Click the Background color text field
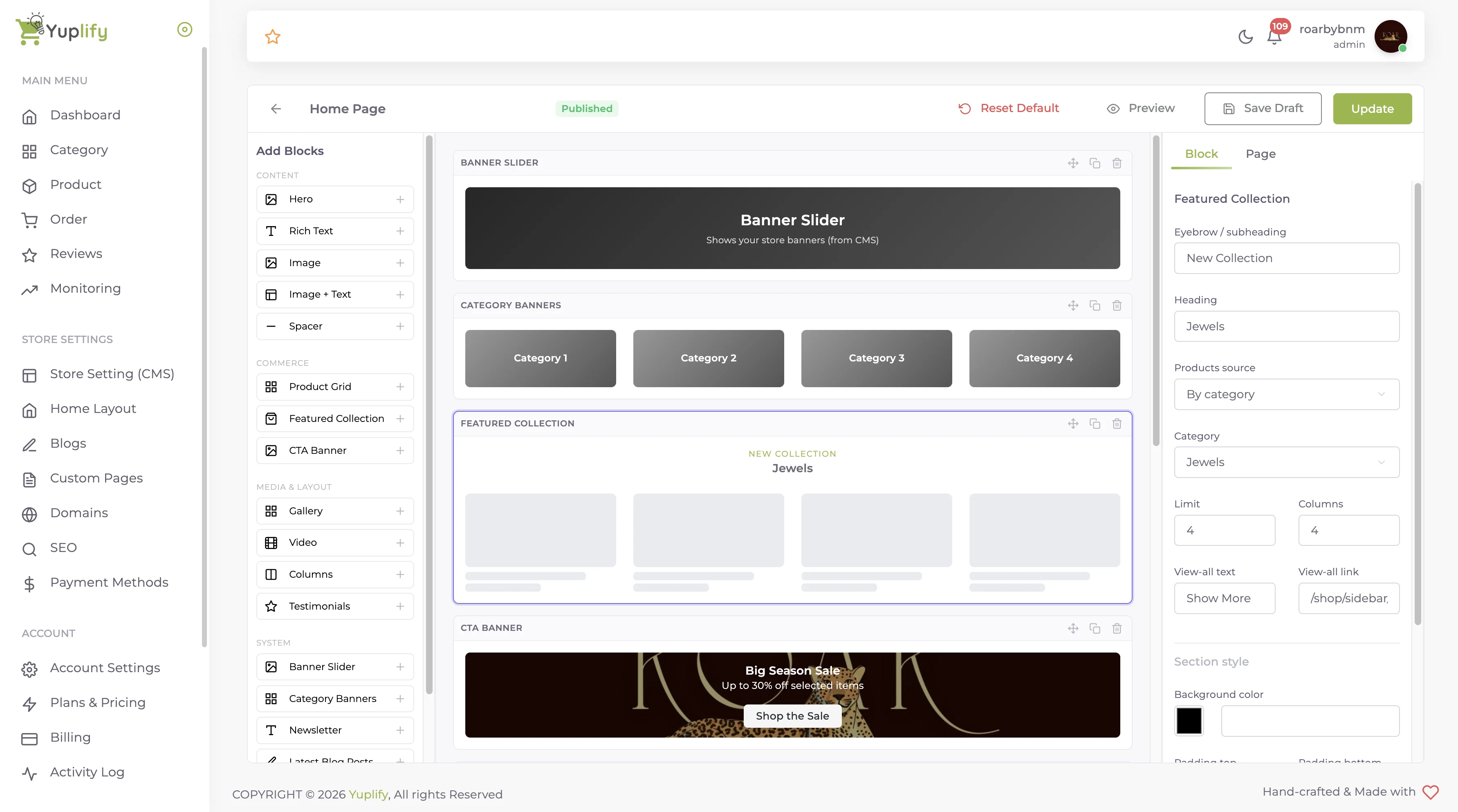Screen dimensions: 1458x812 (x=1310, y=721)
